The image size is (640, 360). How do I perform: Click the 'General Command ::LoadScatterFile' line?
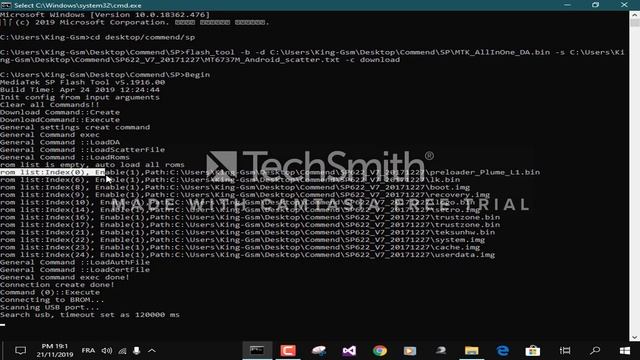(x=82, y=150)
